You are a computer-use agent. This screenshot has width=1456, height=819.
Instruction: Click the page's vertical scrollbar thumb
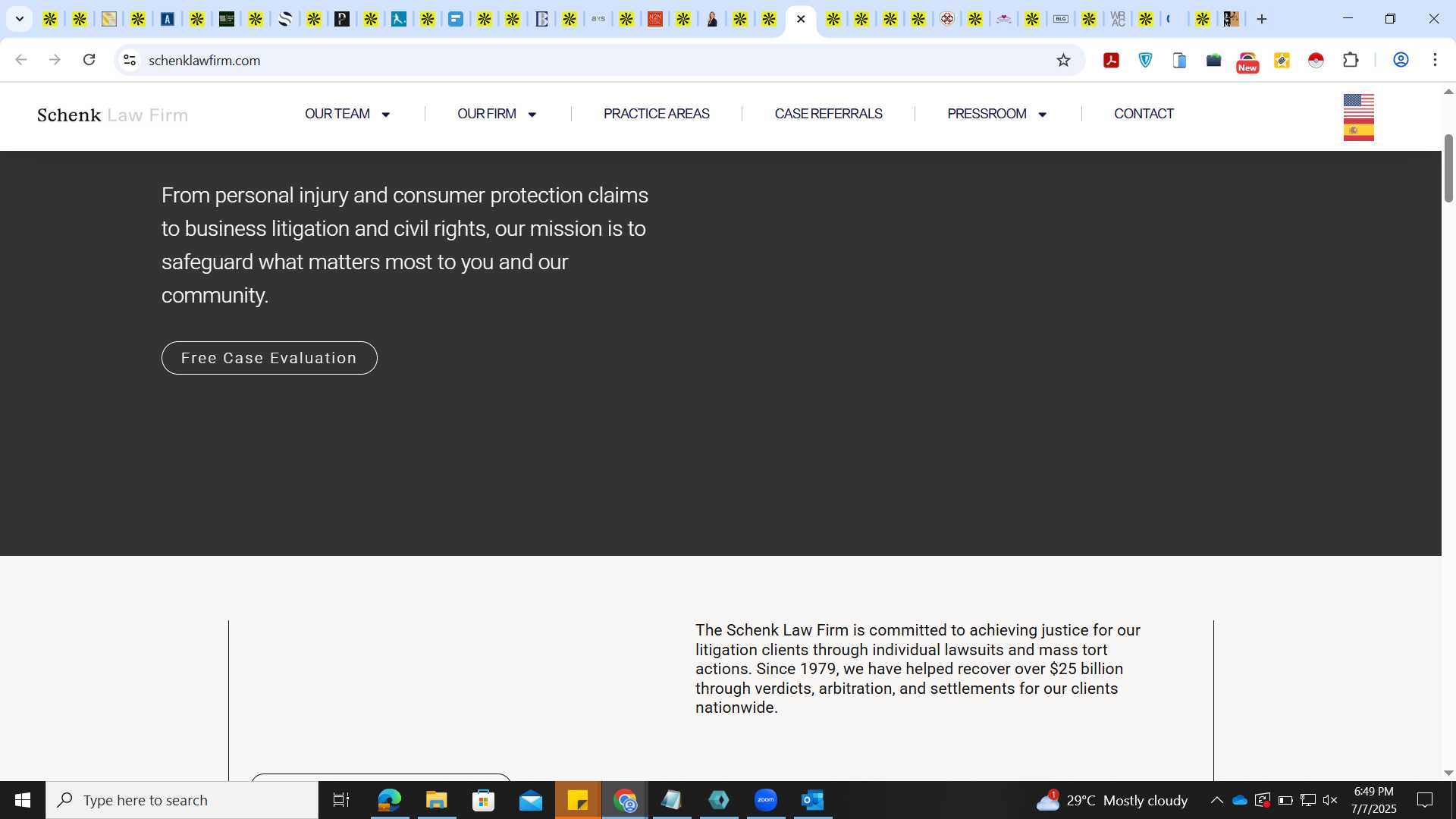point(1448,168)
